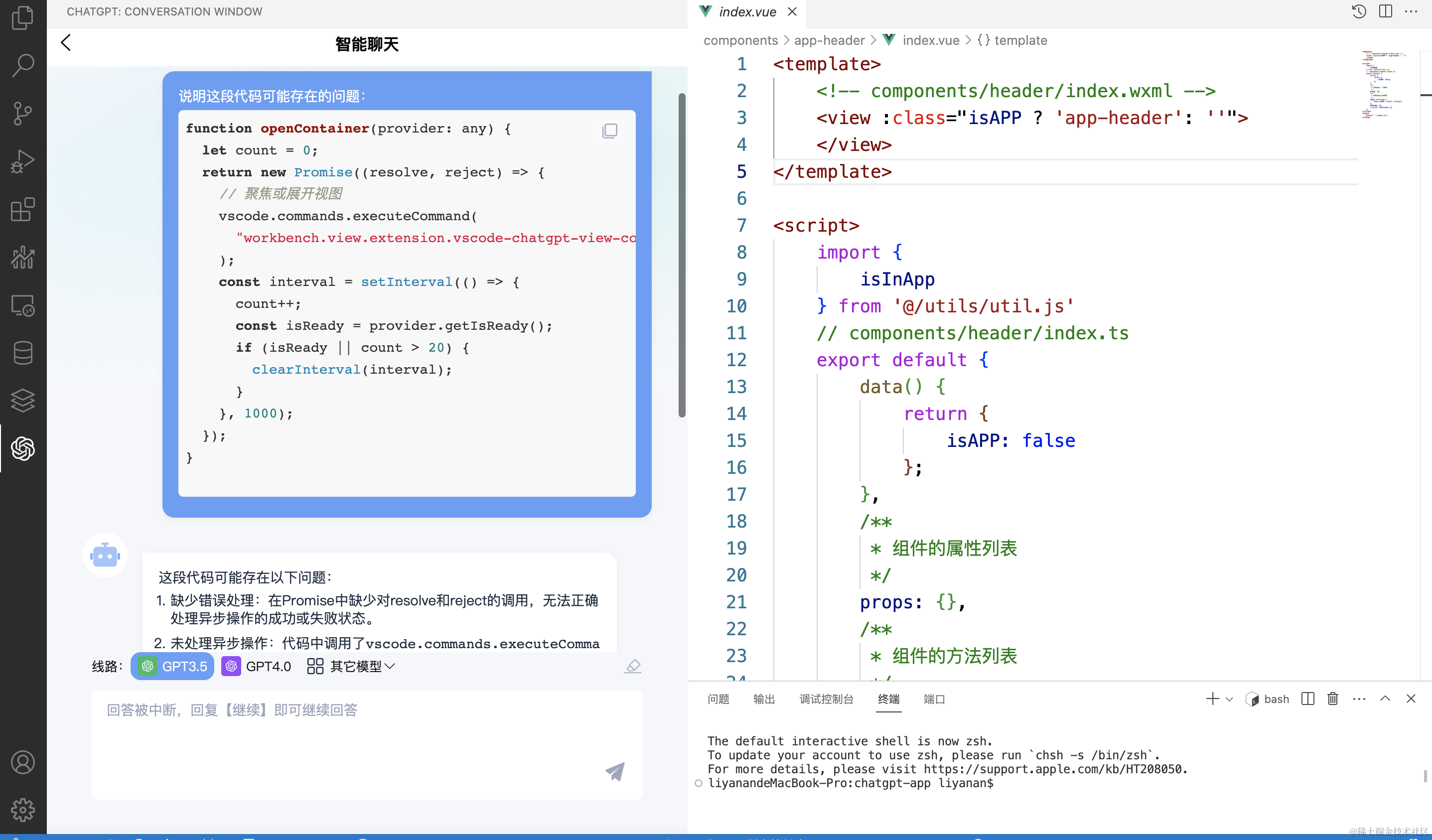Image resolution: width=1432 pixels, height=840 pixels.
Task: Open the editor timeline history icon
Action: pyautogui.click(x=1359, y=11)
